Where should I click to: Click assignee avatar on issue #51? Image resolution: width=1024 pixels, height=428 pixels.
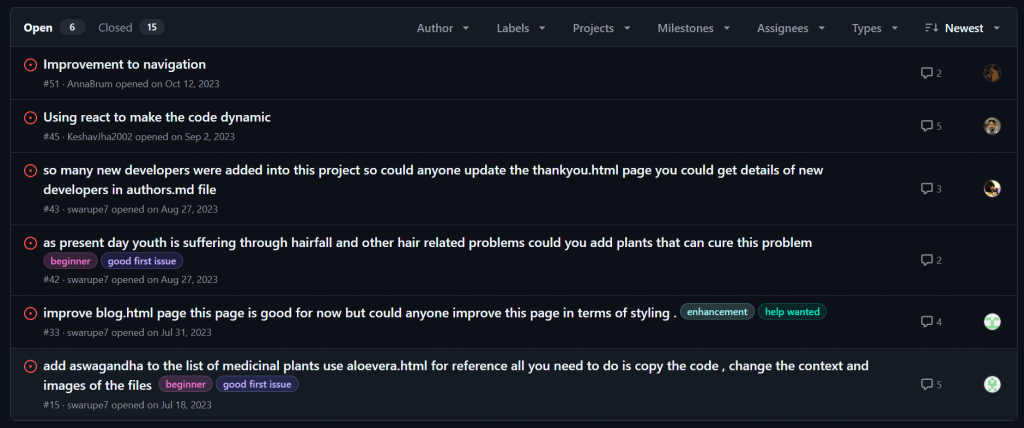click(992, 73)
